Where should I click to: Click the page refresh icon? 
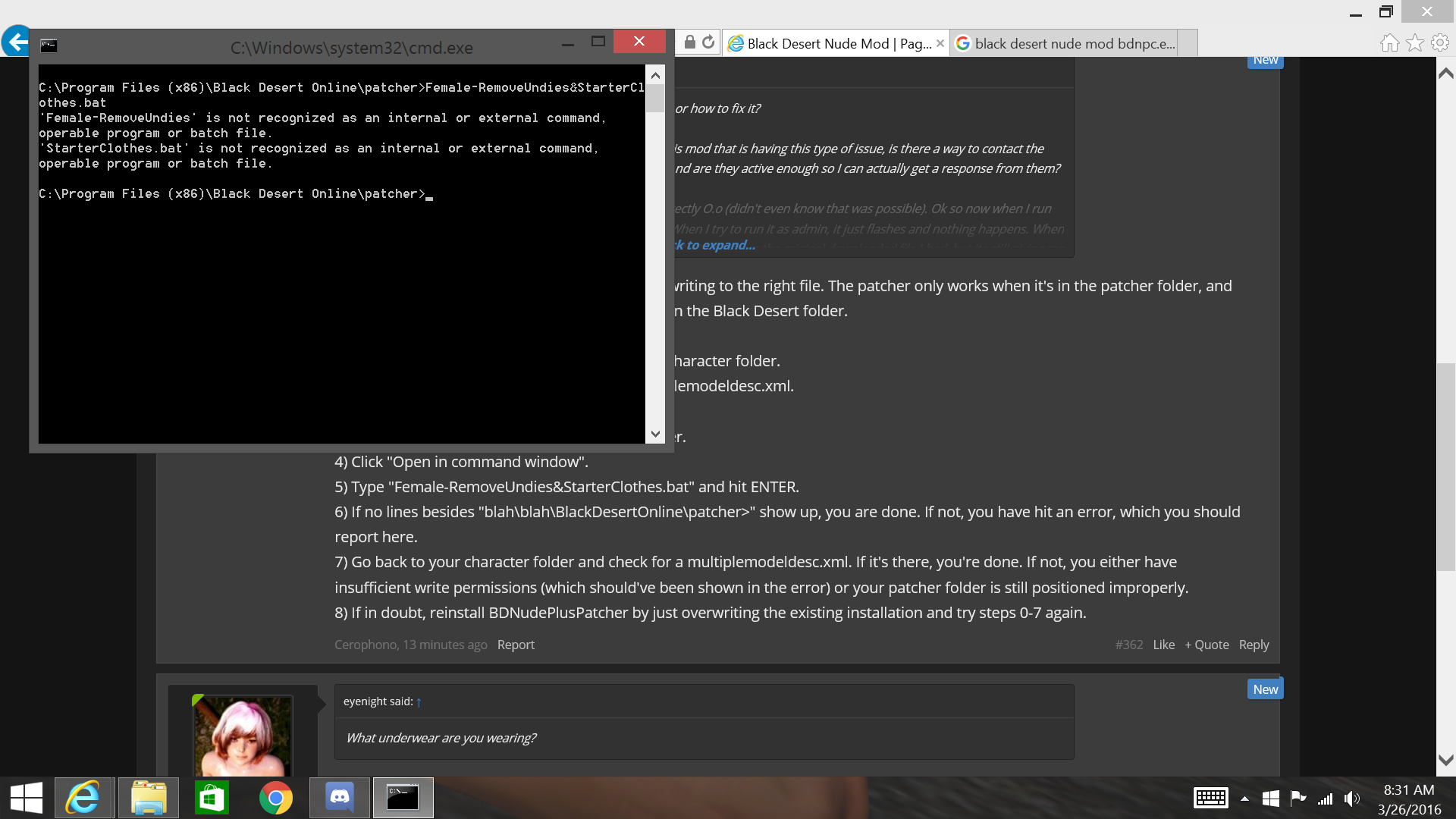point(708,42)
